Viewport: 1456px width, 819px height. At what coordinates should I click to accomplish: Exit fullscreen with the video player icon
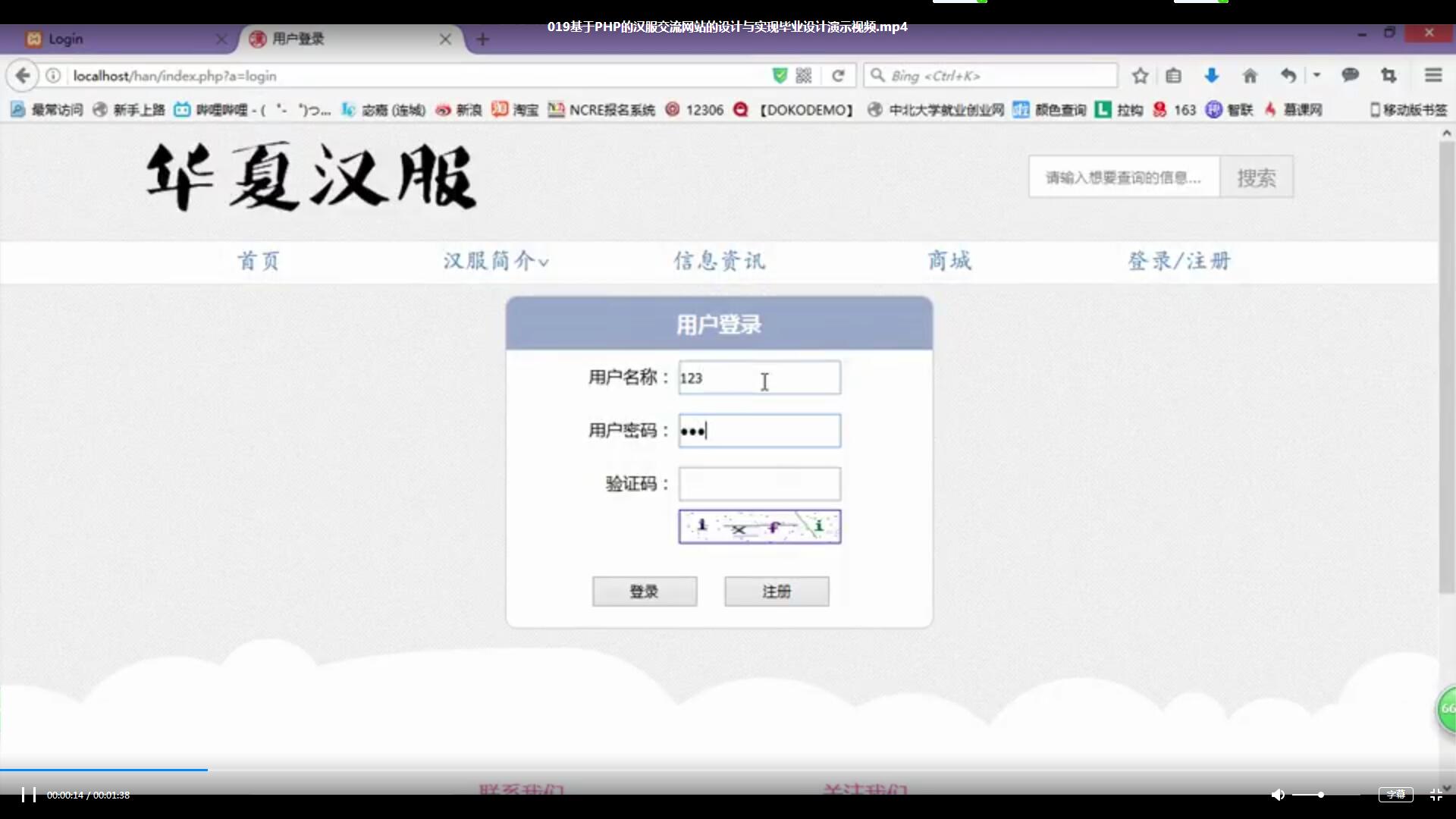(1436, 795)
